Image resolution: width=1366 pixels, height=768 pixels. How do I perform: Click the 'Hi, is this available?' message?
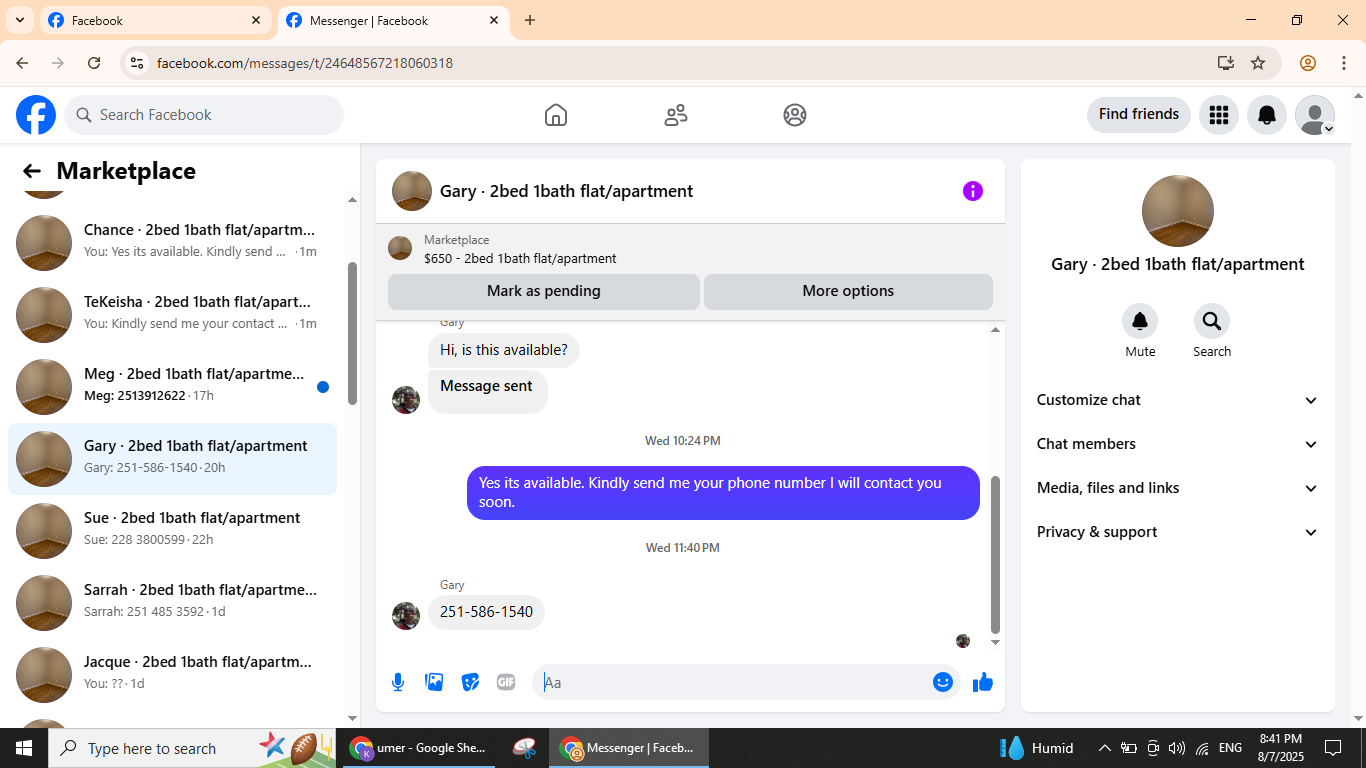point(504,350)
